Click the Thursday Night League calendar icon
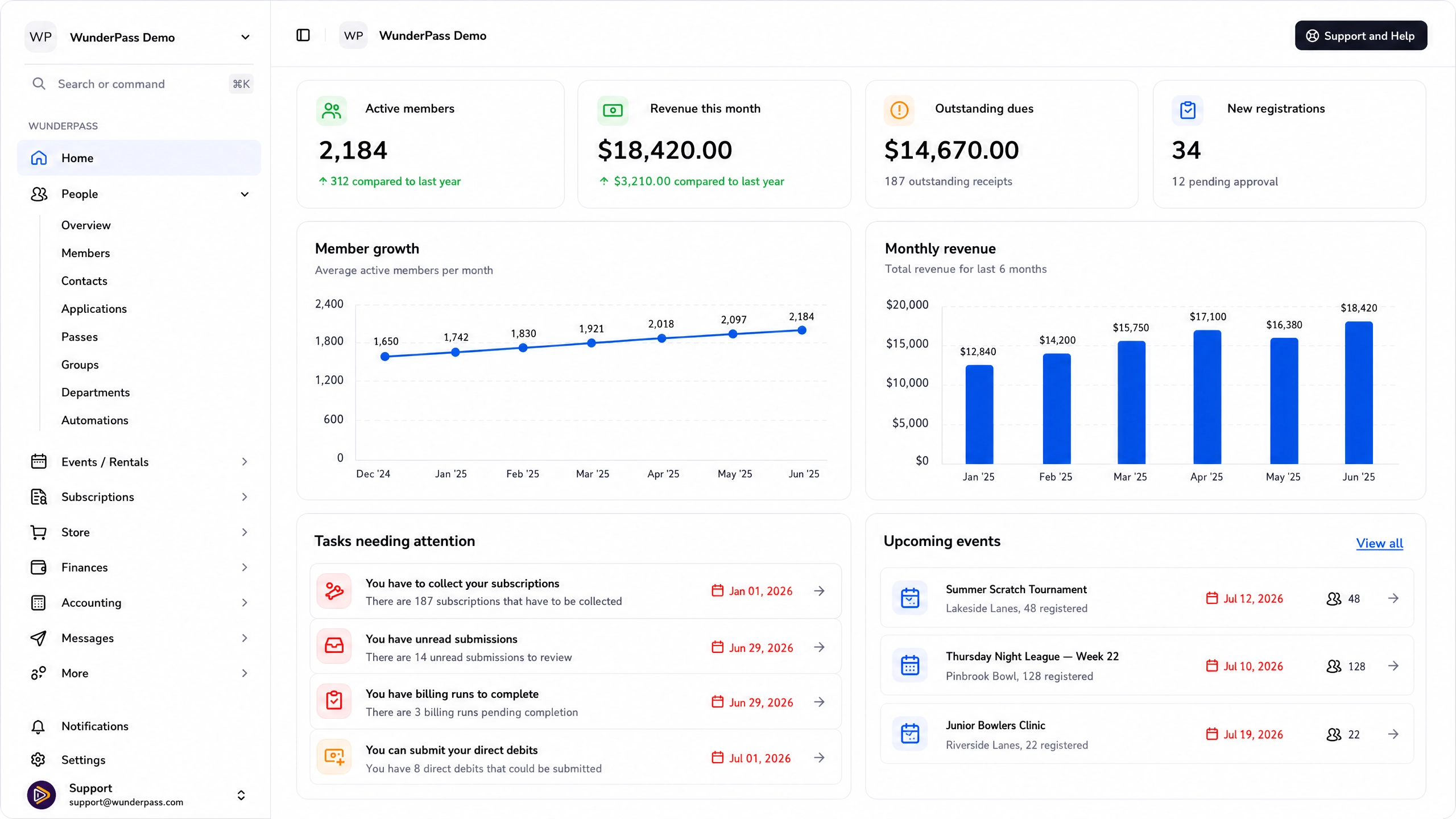The image size is (1456, 819). click(910, 665)
